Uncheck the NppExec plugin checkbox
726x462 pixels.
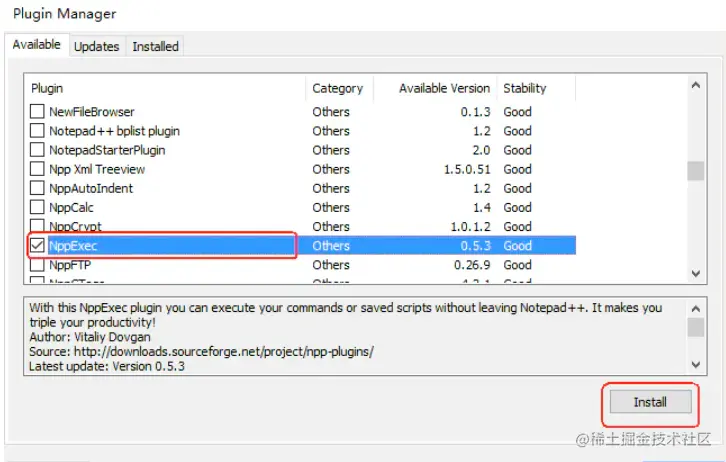(x=37, y=245)
